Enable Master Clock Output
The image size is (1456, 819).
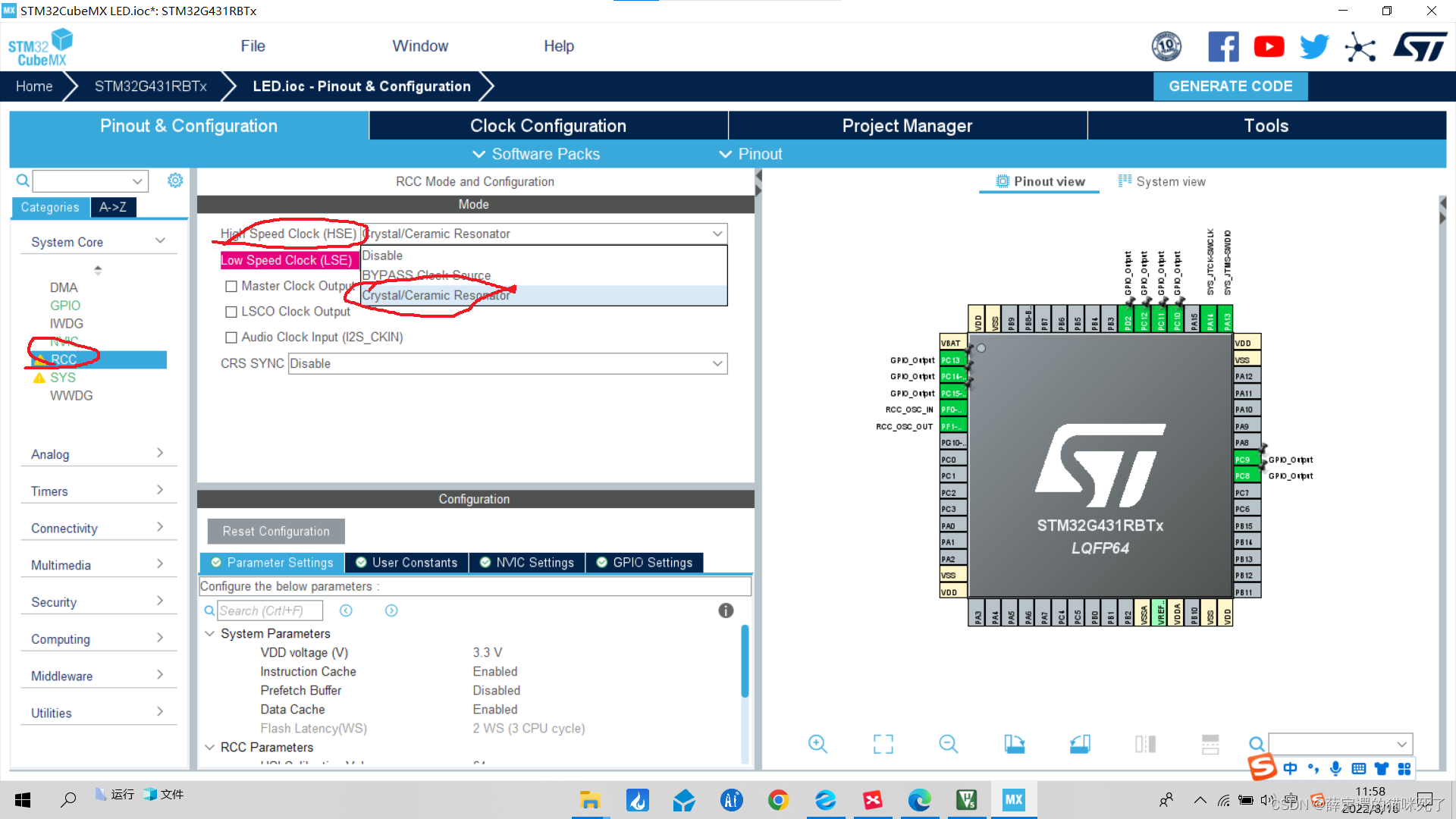232,286
